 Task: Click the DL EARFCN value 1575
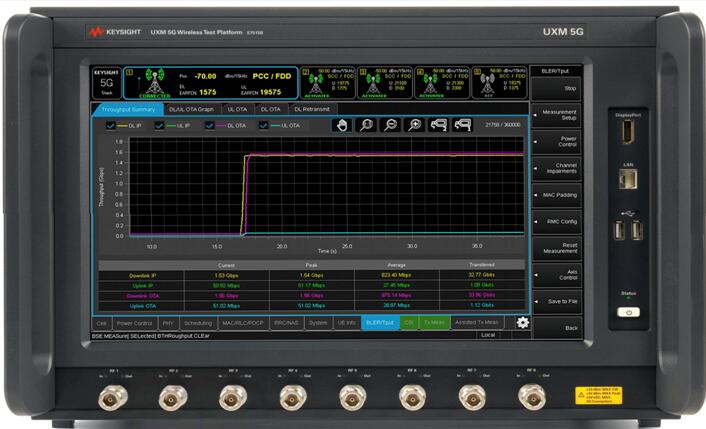coord(208,92)
